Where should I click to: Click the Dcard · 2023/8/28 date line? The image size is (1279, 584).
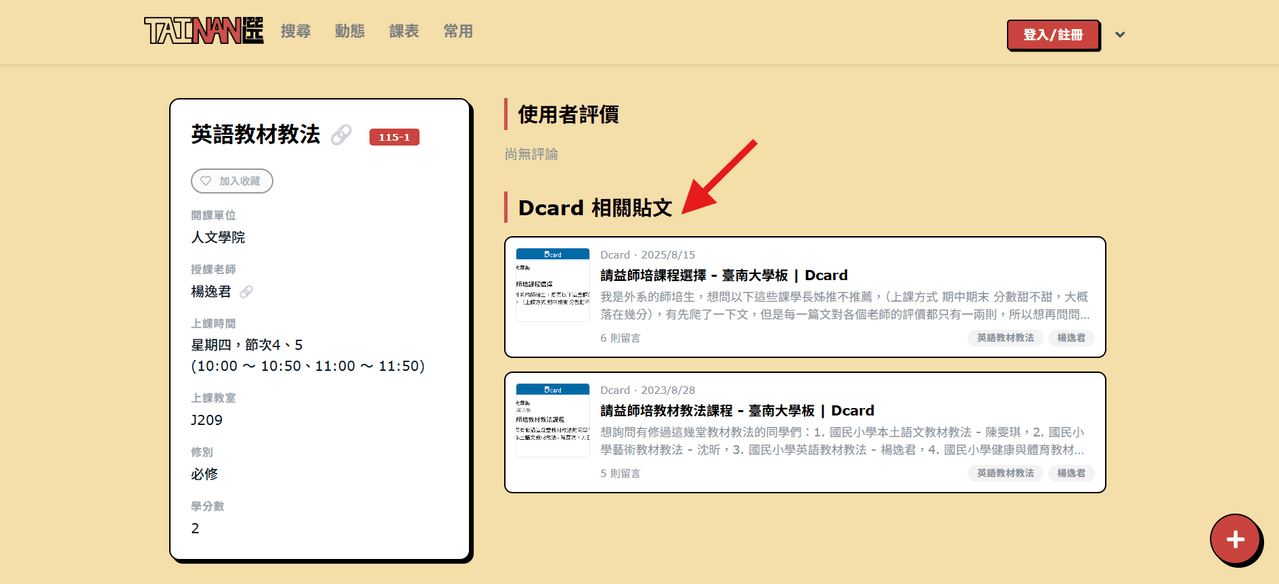click(647, 390)
